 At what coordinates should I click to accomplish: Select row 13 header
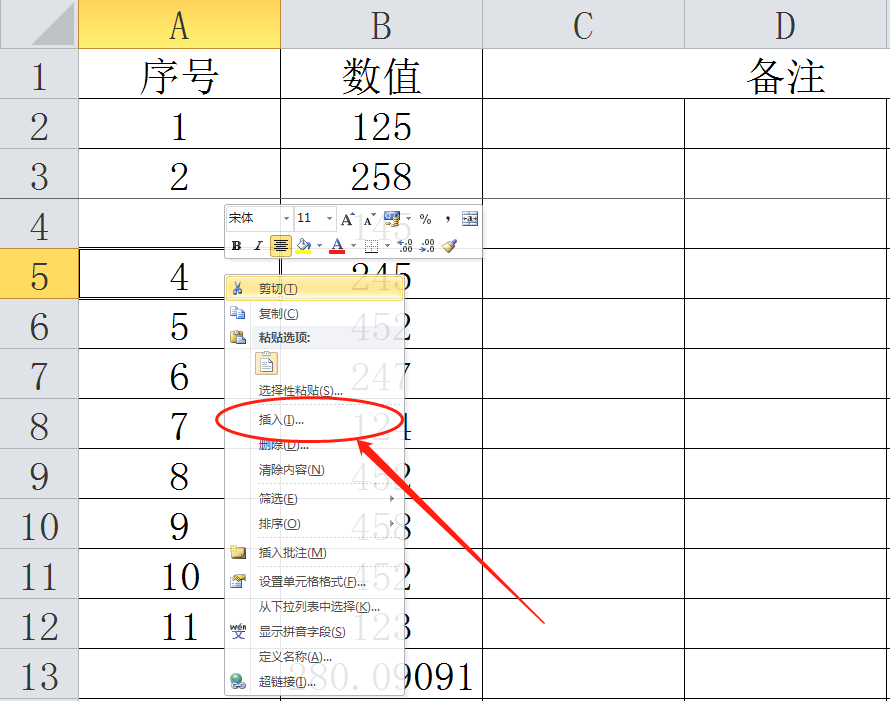coord(39,674)
